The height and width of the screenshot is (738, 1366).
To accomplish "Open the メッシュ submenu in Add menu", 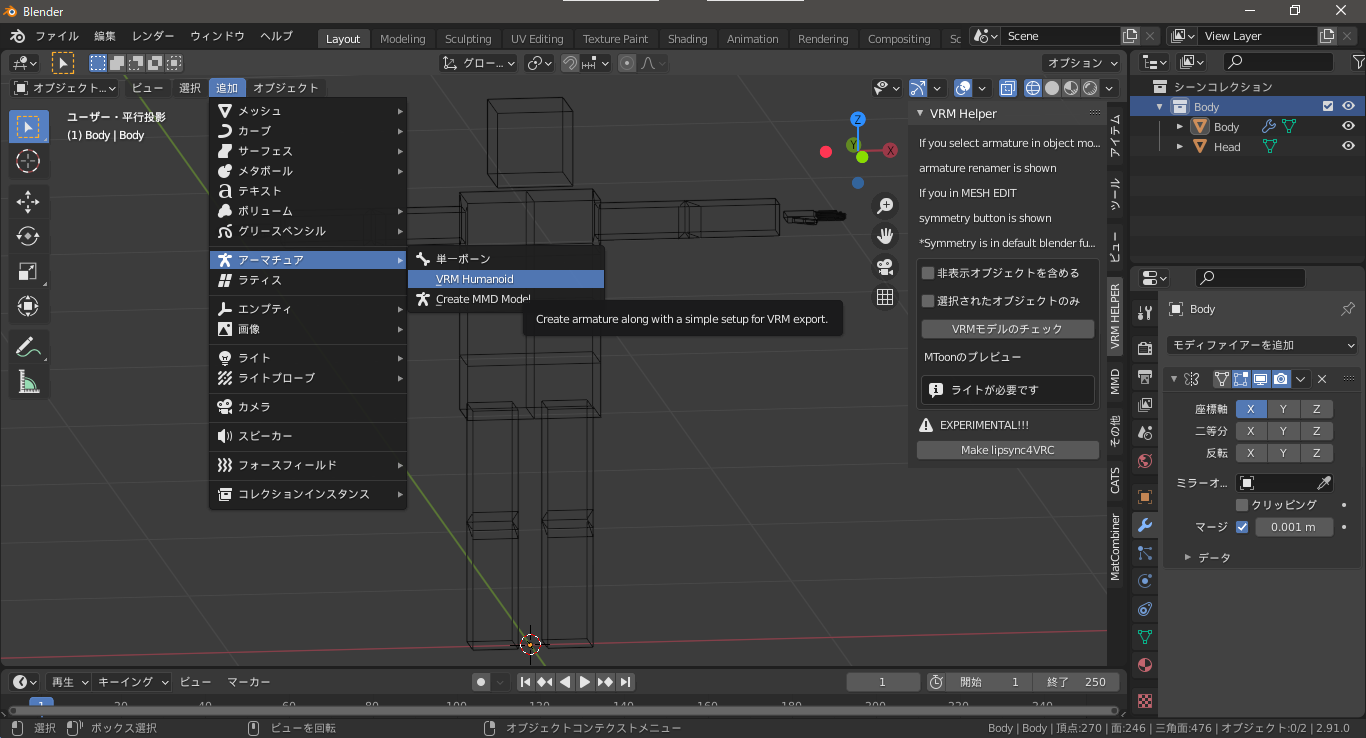I will pyautogui.click(x=308, y=111).
